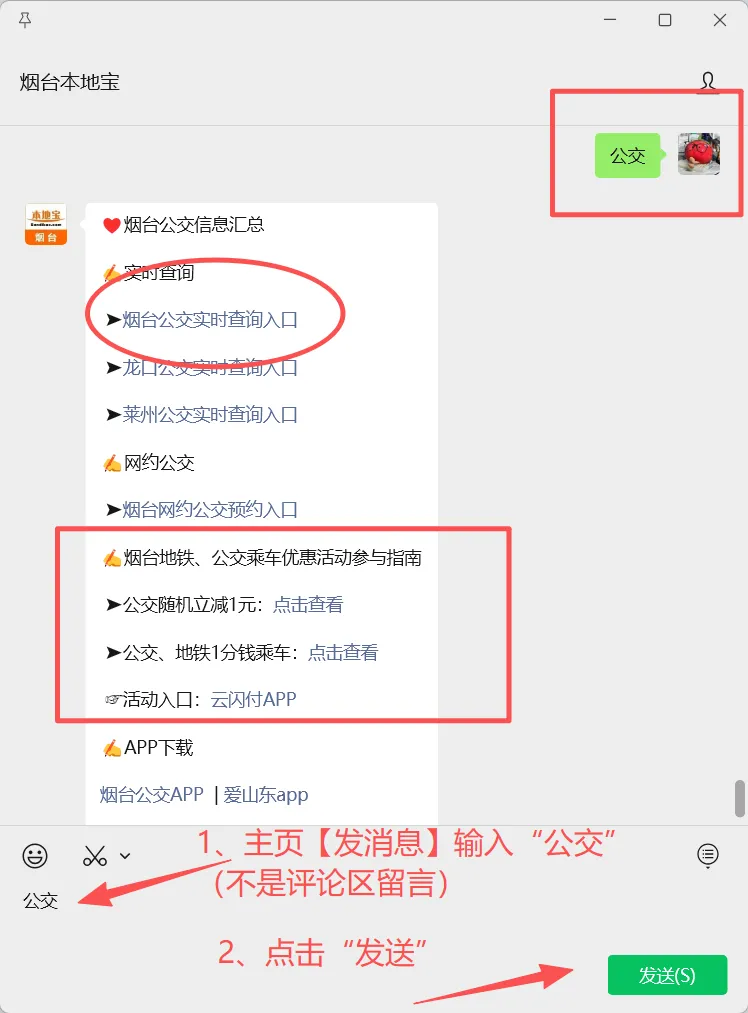The height and width of the screenshot is (1013, 748).
Task: Select the scissors screenshot tool
Action: pyautogui.click(x=94, y=856)
